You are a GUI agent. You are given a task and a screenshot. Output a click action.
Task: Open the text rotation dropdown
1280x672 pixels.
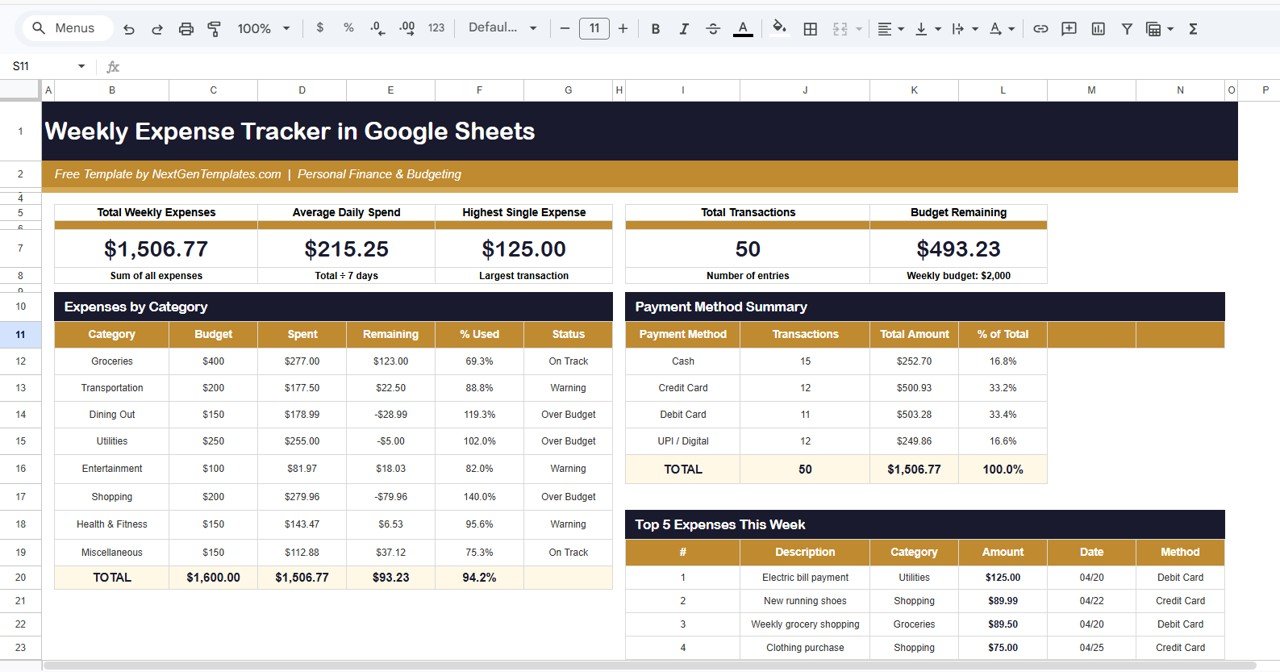coord(1002,29)
